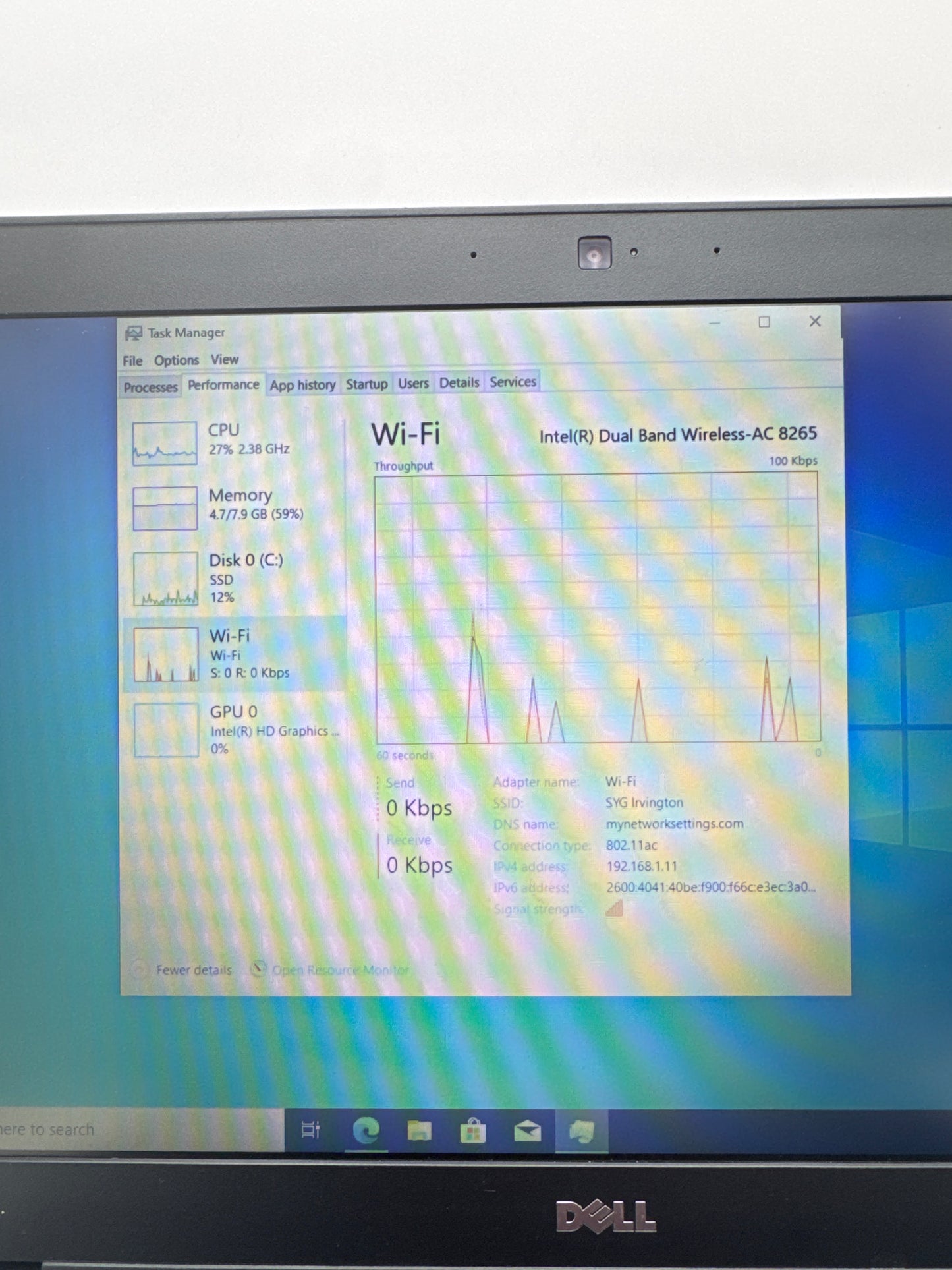Open the Startup tab
This screenshot has height=1270, width=952.
[x=367, y=384]
